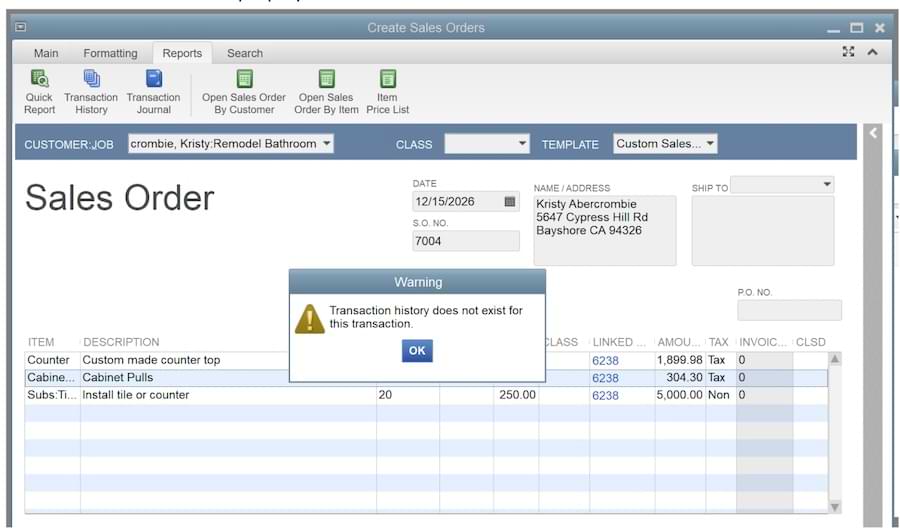Click the TAX column header
Viewport: 900px width, 531px height.
click(x=719, y=342)
